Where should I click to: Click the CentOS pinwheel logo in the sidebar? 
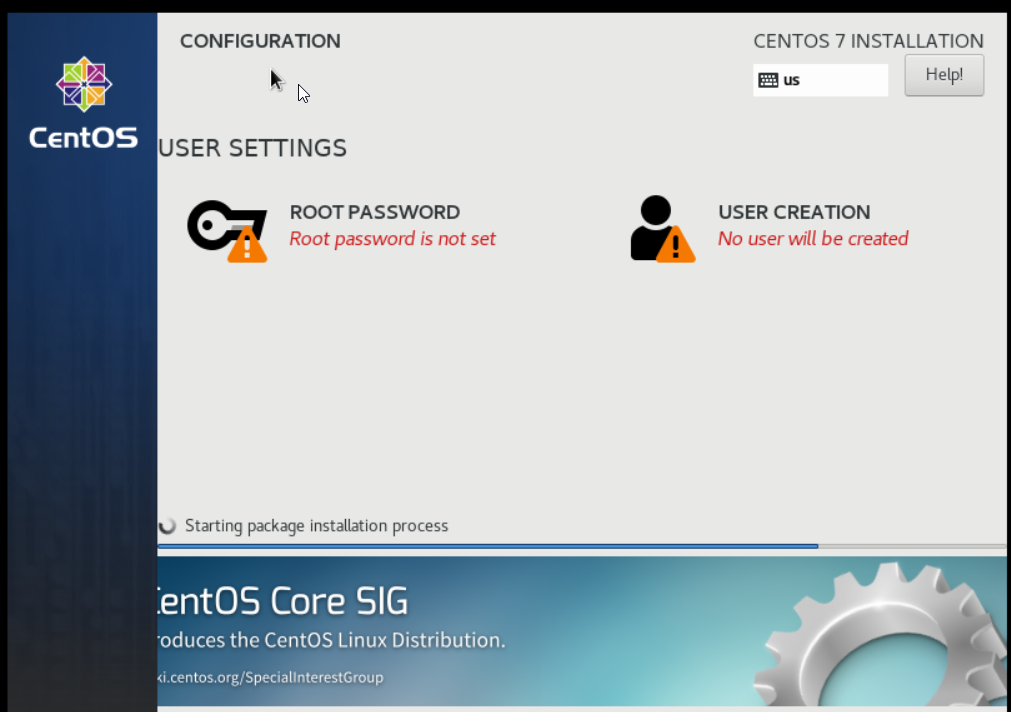(x=83, y=84)
